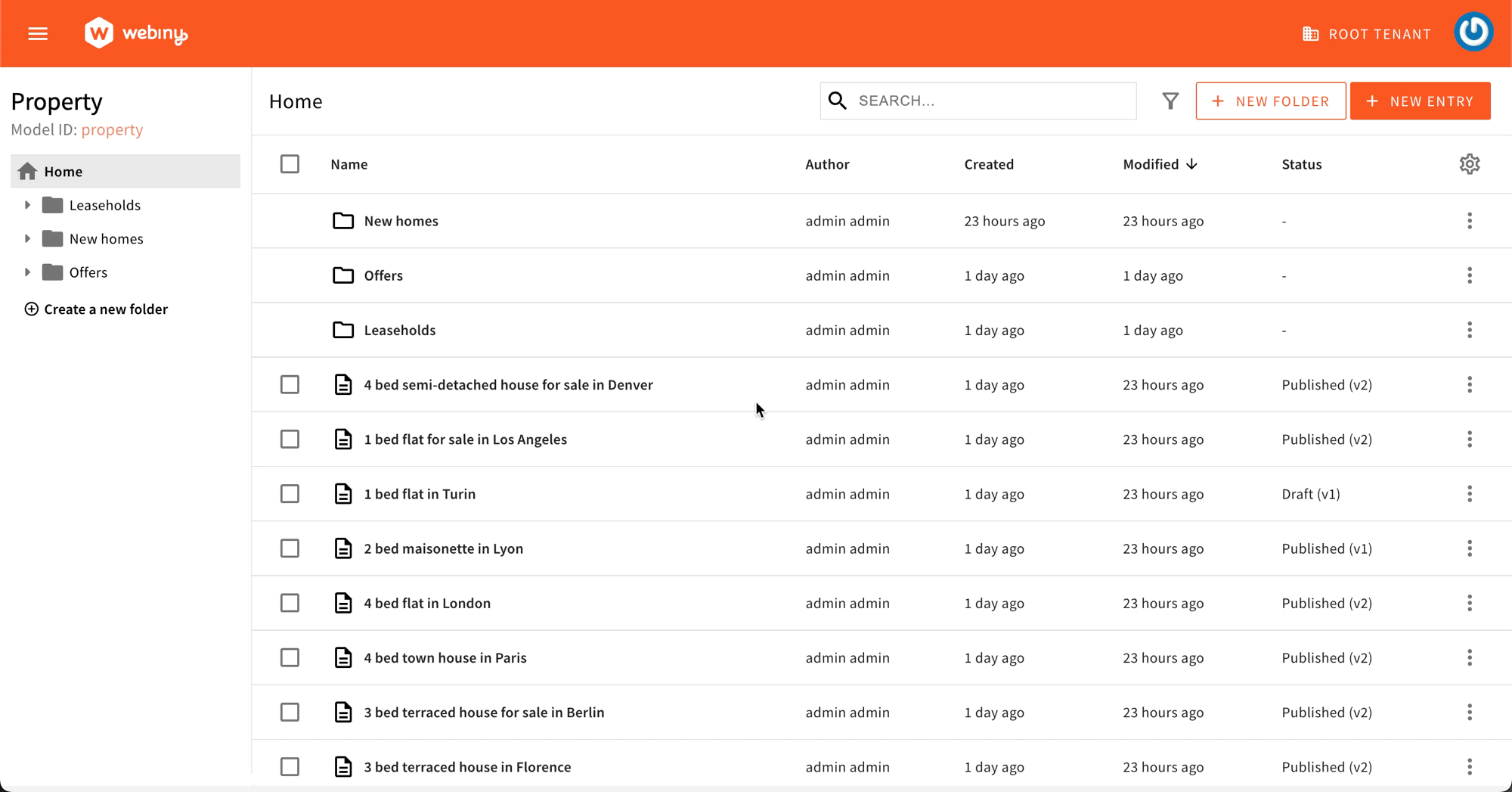
Task: Expand the Offers folder in sidebar tree
Action: (27, 272)
